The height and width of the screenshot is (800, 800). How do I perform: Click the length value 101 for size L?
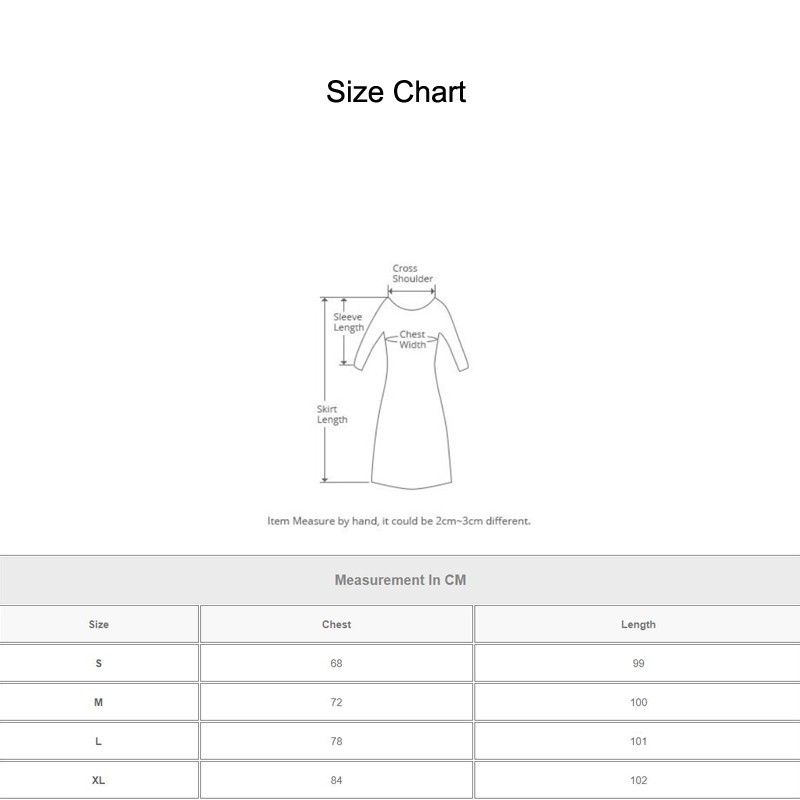[640, 741]
